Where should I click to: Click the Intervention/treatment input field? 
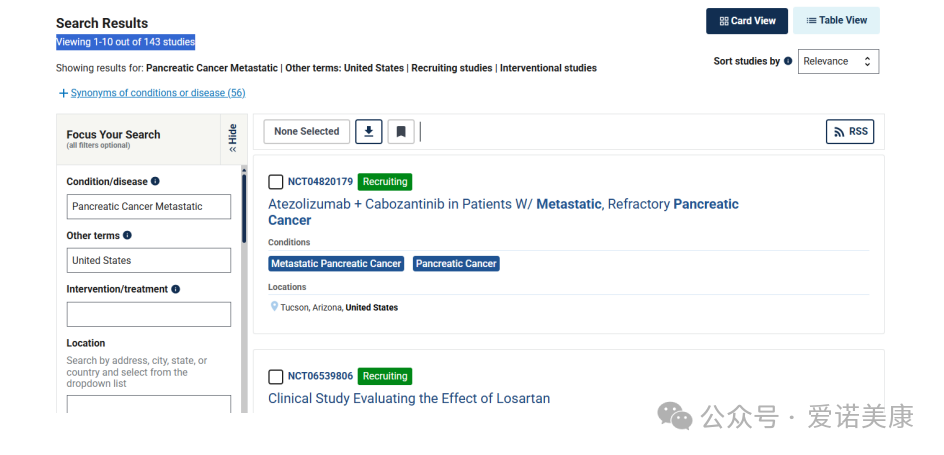tap(149, 314)
